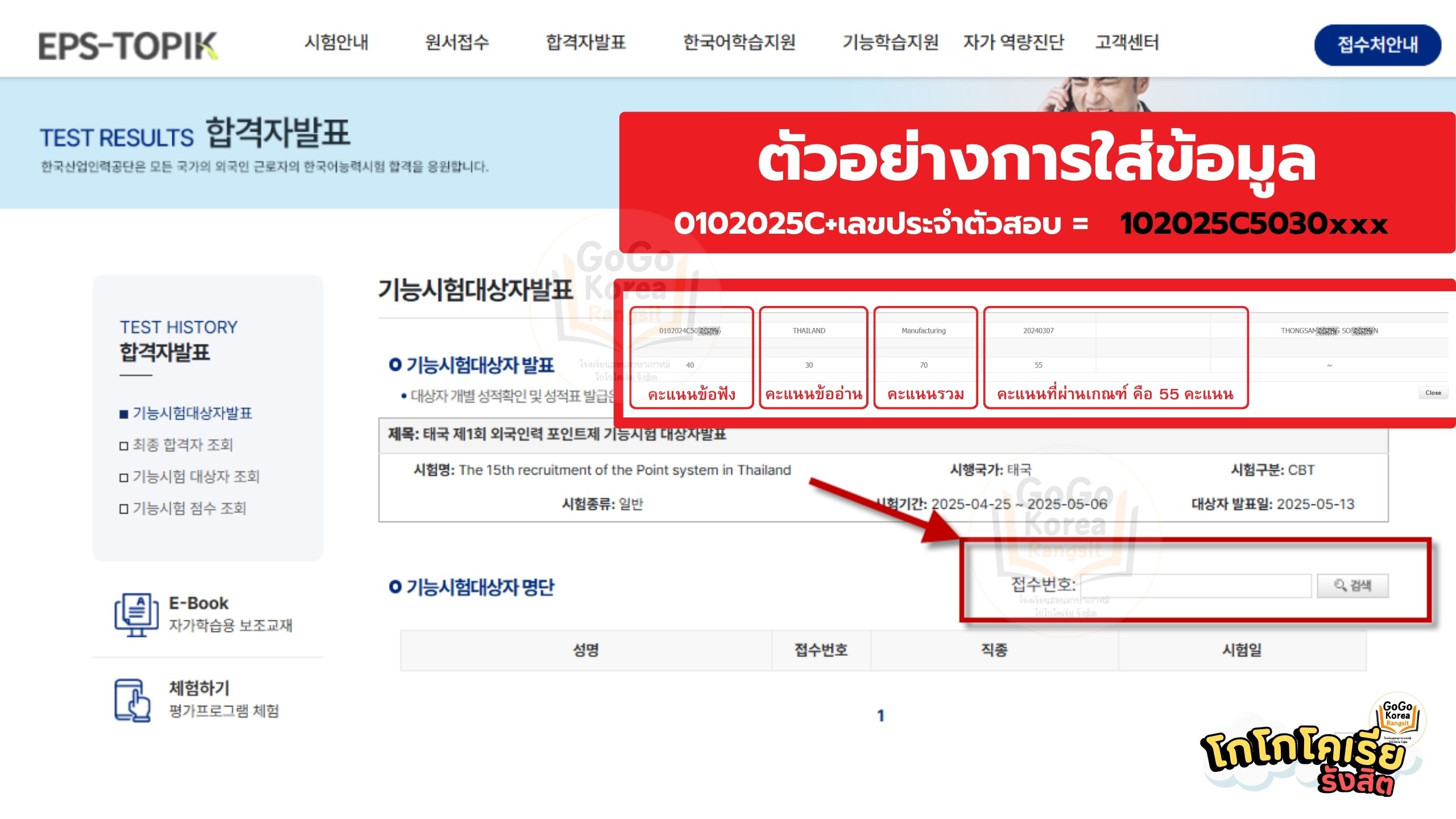Click the 시험구분: CBT text
1456x819 pixels.
pyautogui.click(x=1273, y=470)
